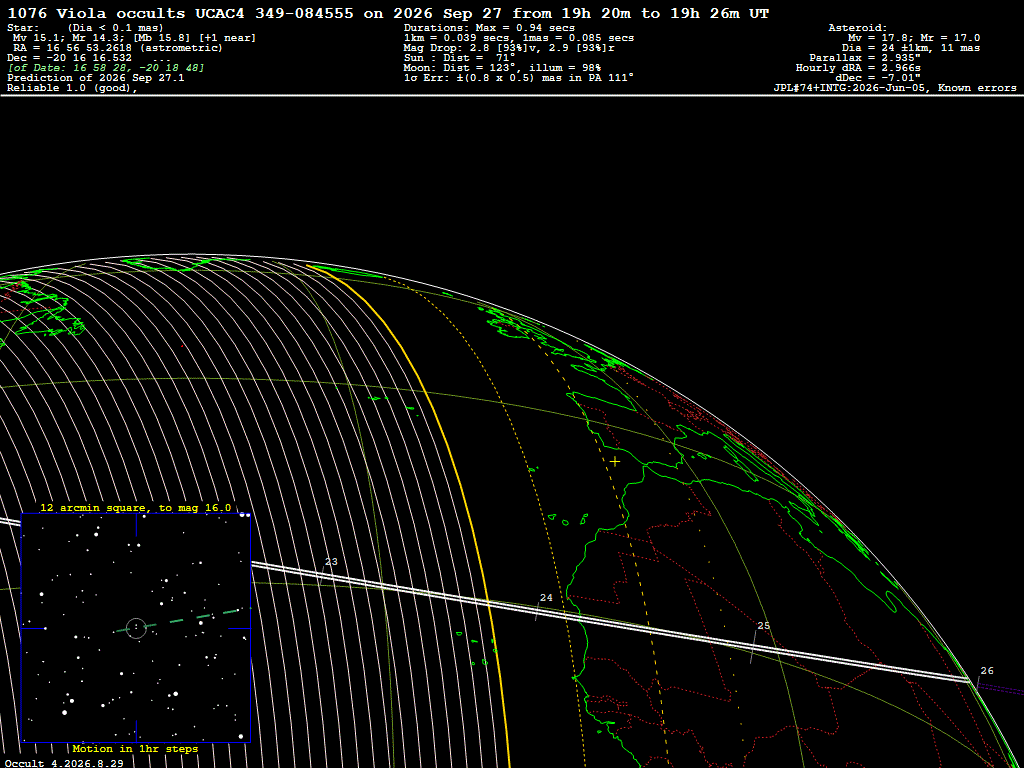Click the 24 minute time marker
Viewport: 1024px width, 768px height.
(x=547, y=598)
